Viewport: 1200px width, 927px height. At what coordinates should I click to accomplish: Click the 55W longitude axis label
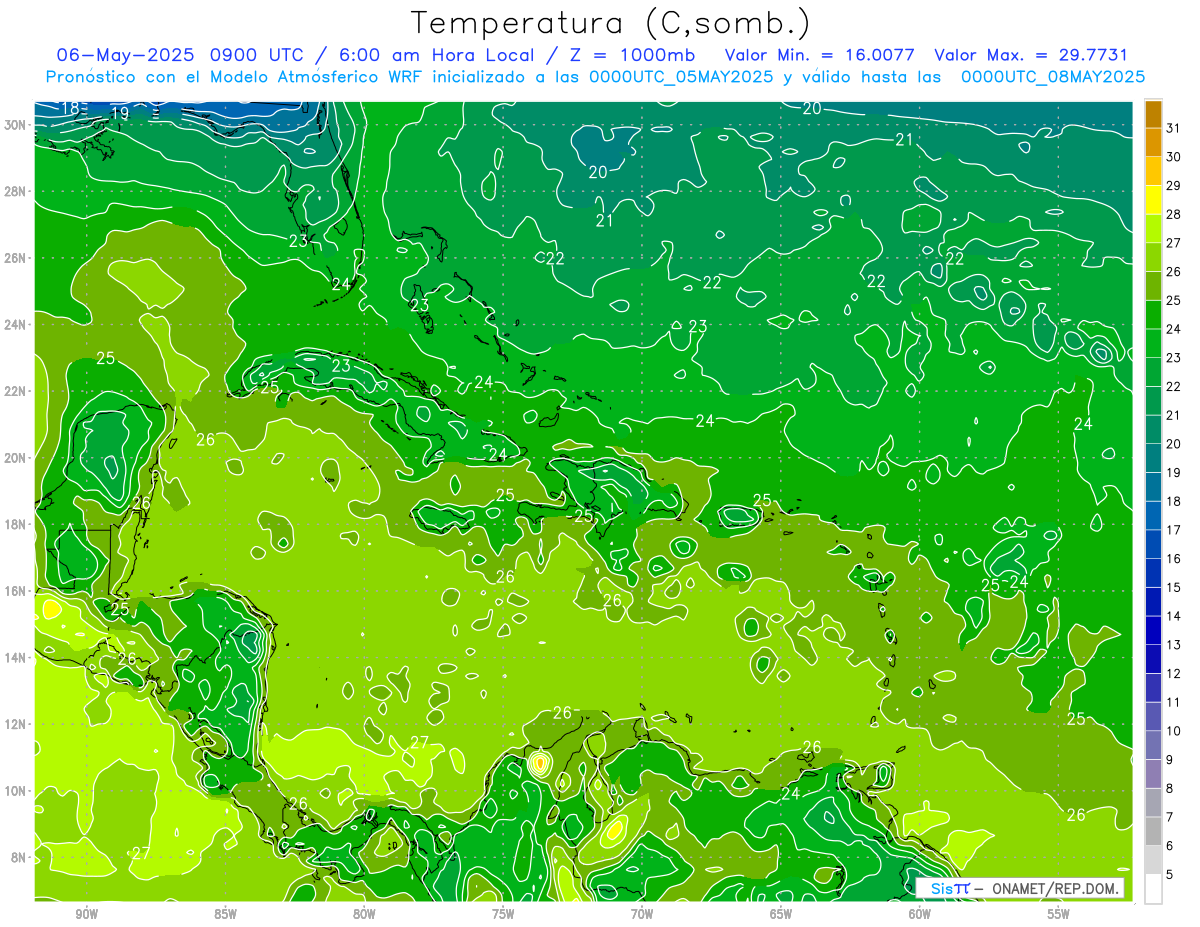click(x=1059, y=914)
